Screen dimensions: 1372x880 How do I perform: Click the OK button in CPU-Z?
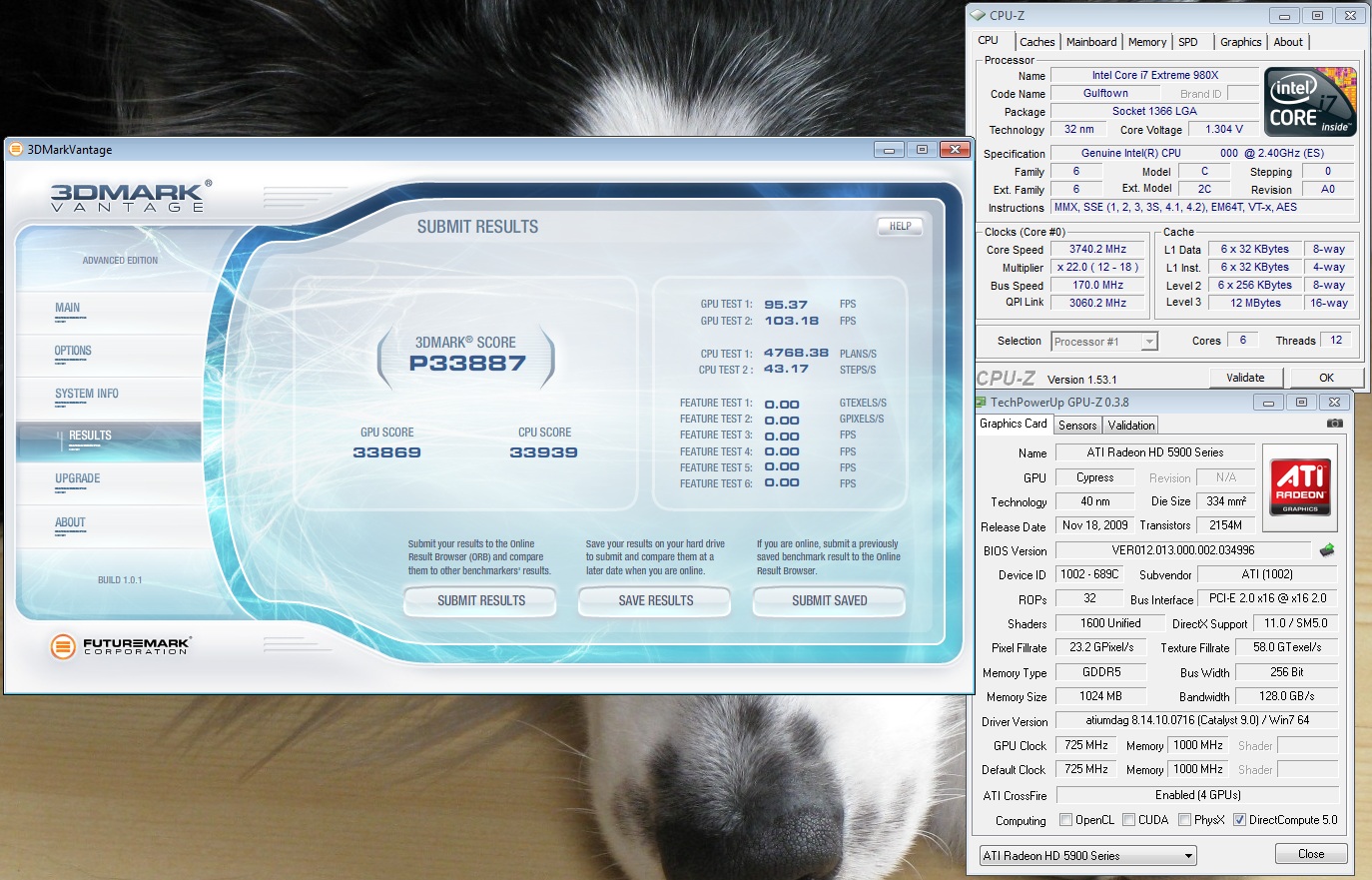point(1326,378)
